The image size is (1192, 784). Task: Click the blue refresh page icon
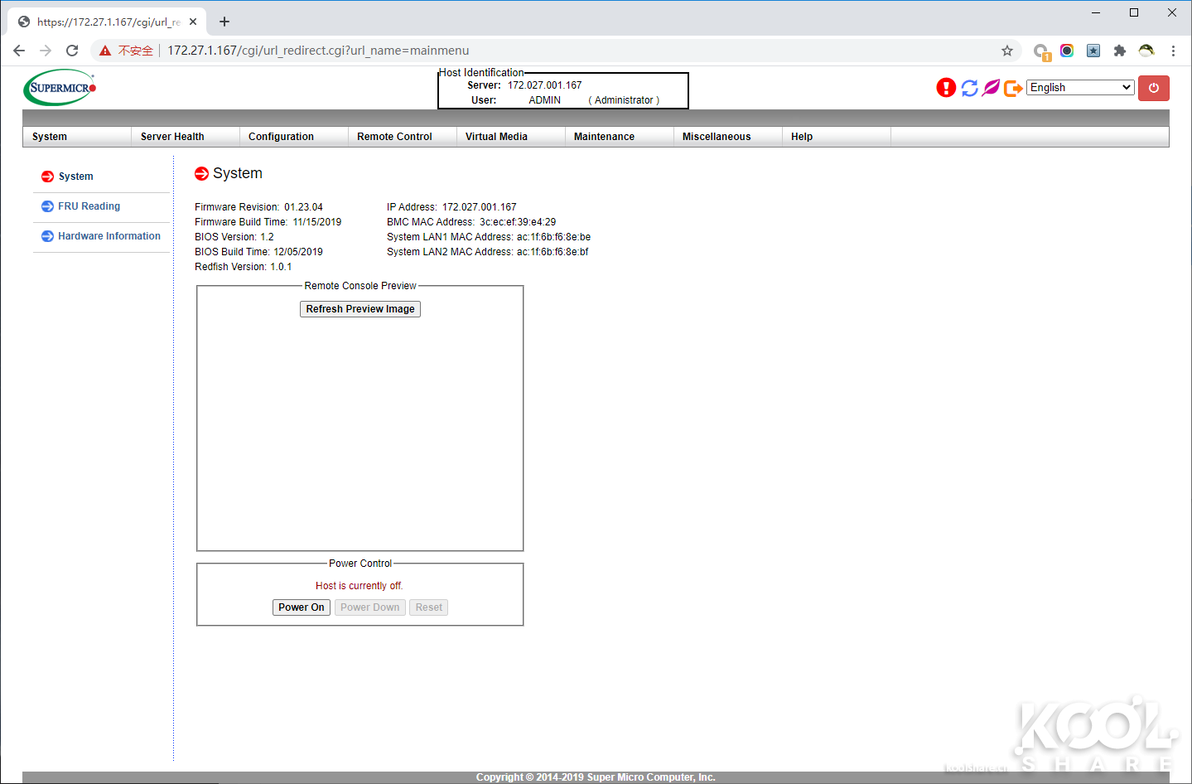point(969,88)
